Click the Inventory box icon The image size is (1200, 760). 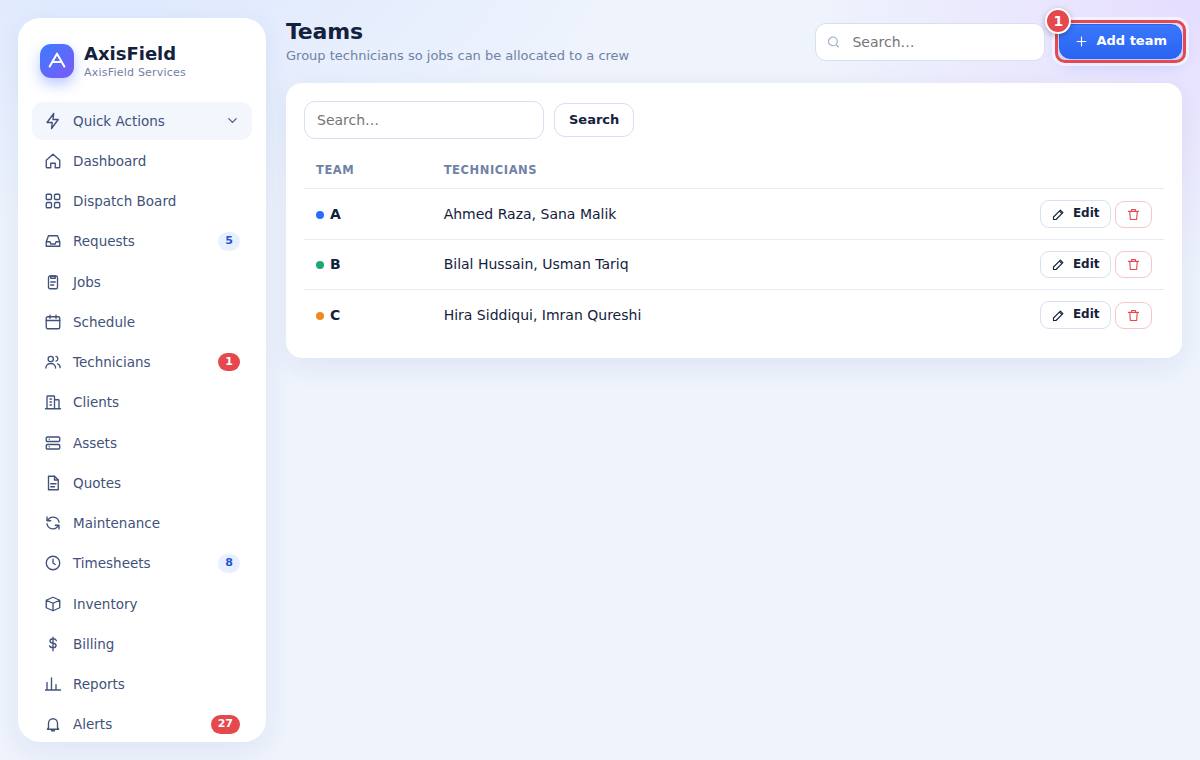[x=53, y=604]
